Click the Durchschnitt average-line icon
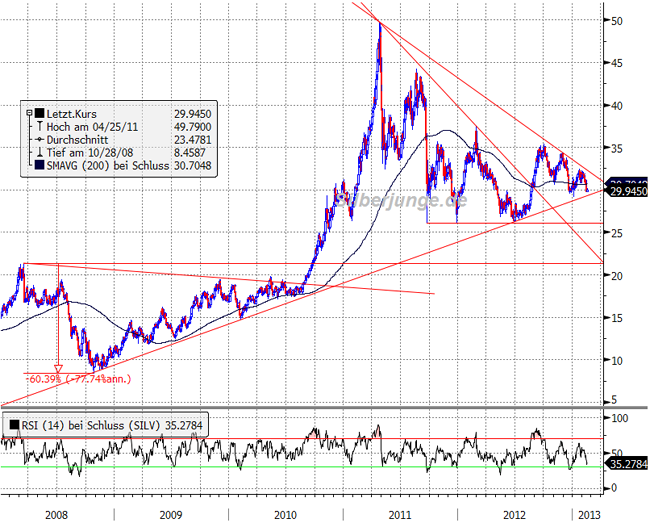 point(38,140)
